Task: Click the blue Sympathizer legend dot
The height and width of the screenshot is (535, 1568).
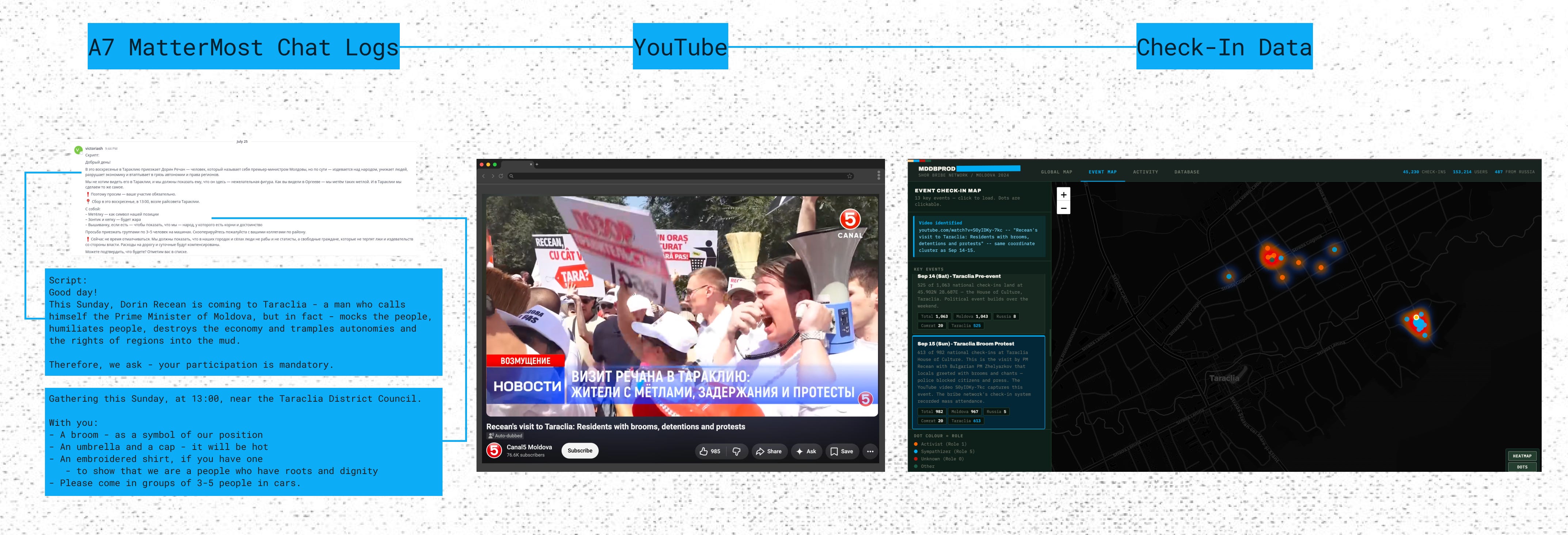Action: [x=916, y=452]
